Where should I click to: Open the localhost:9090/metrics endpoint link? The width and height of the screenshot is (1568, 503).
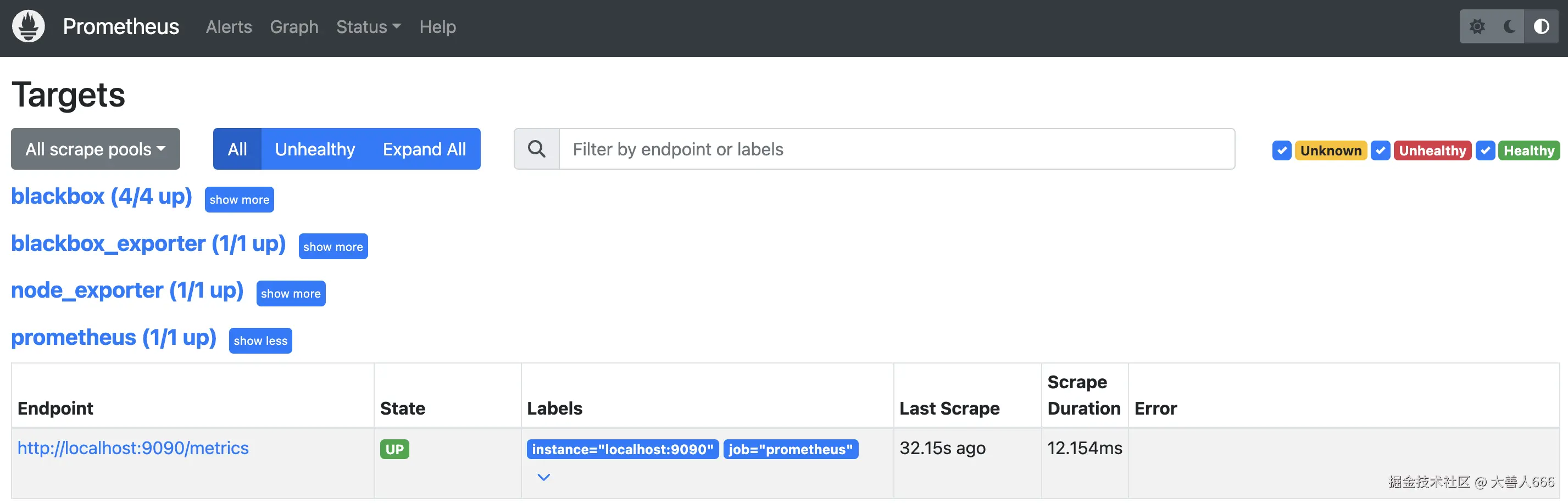(x=133, y=448)
